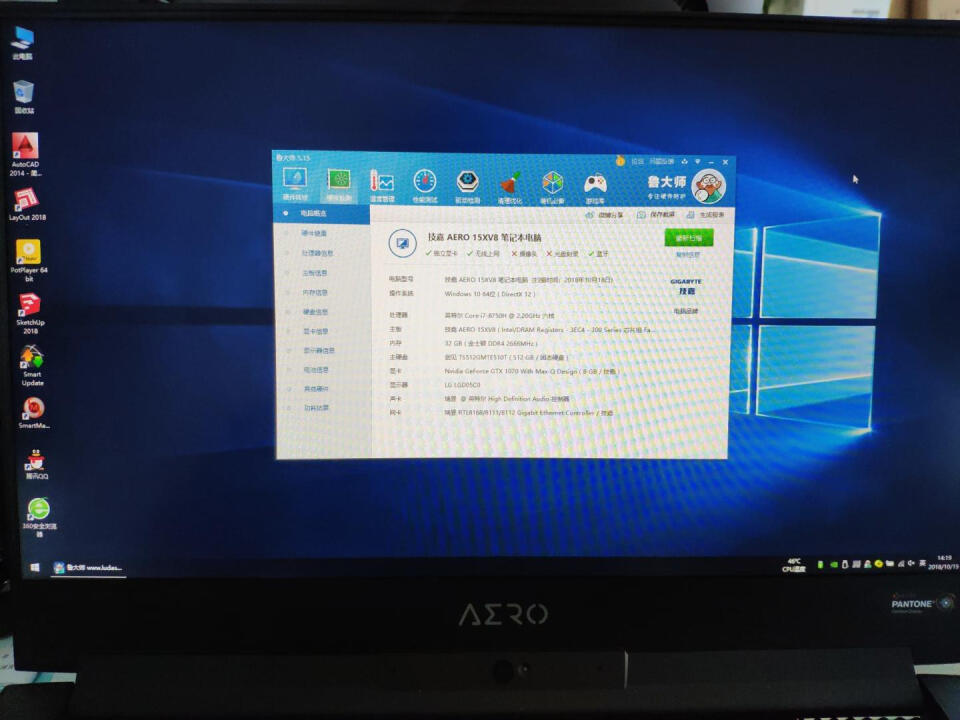The image size is (960, 720).
Task: Open the PotPlayer 64 bit desktop shortcut
Action: 29,260
